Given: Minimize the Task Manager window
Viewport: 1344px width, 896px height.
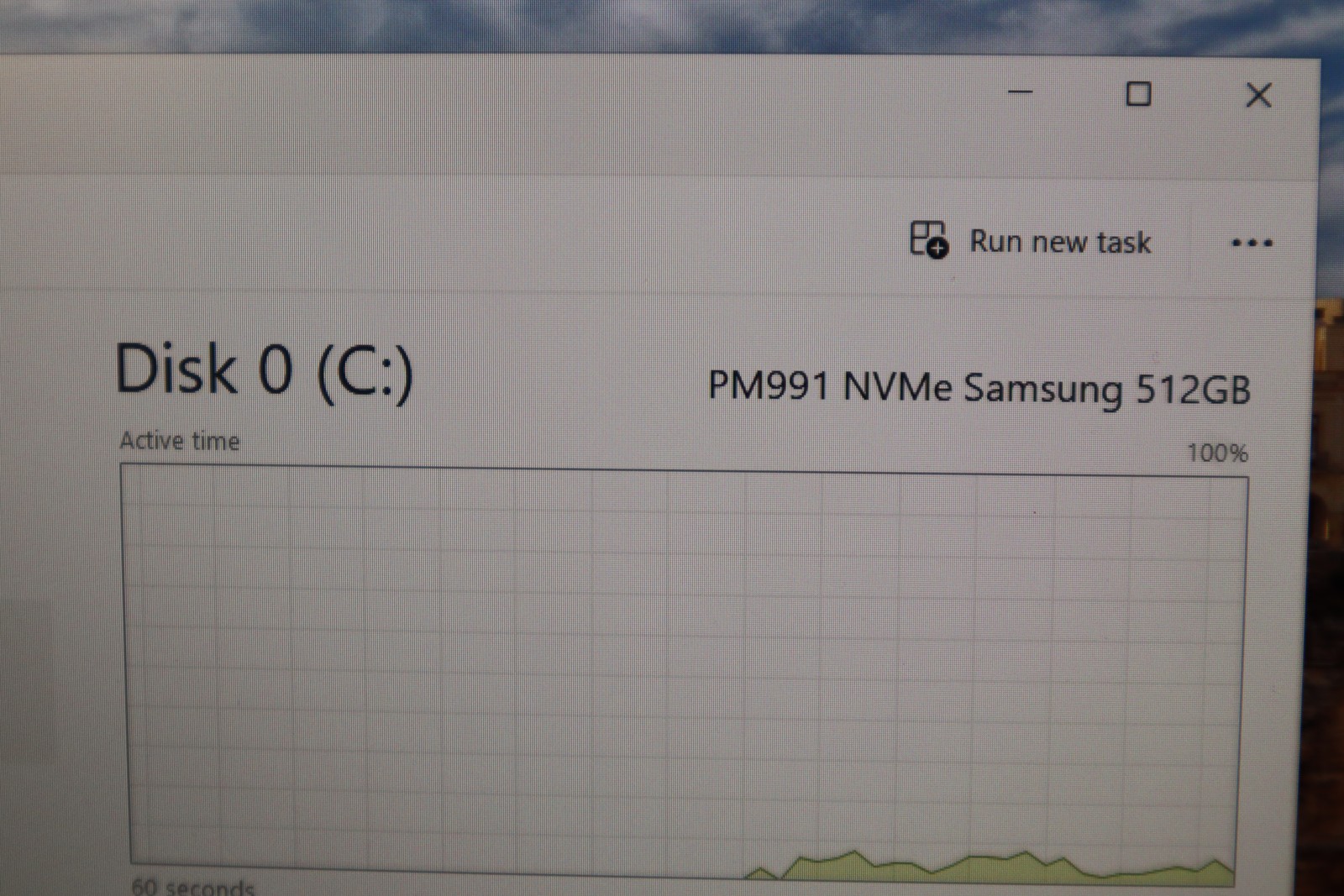Looking at the screenshot, I should 1020,92.
